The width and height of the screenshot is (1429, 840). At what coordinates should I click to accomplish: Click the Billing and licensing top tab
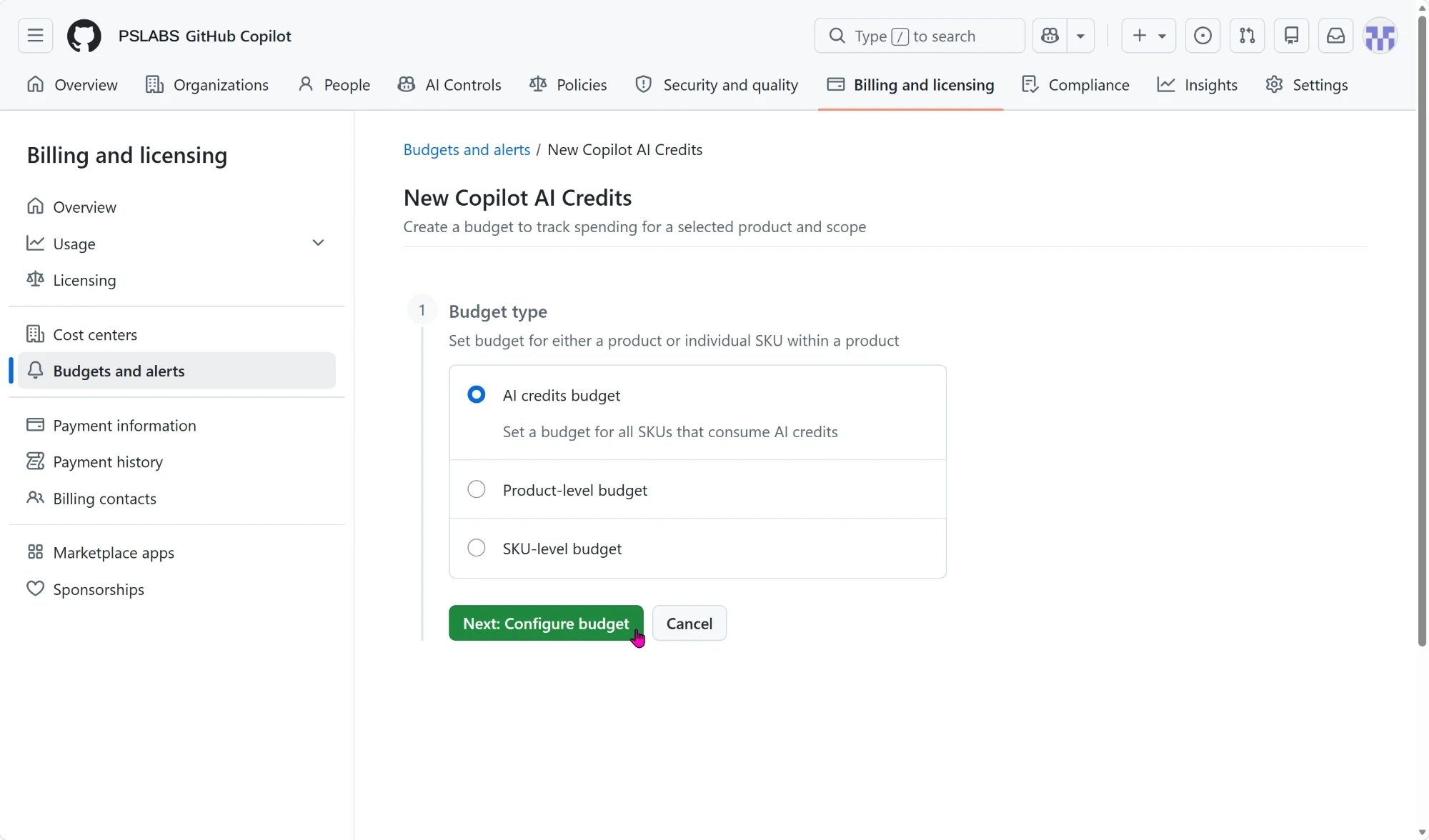910,85
